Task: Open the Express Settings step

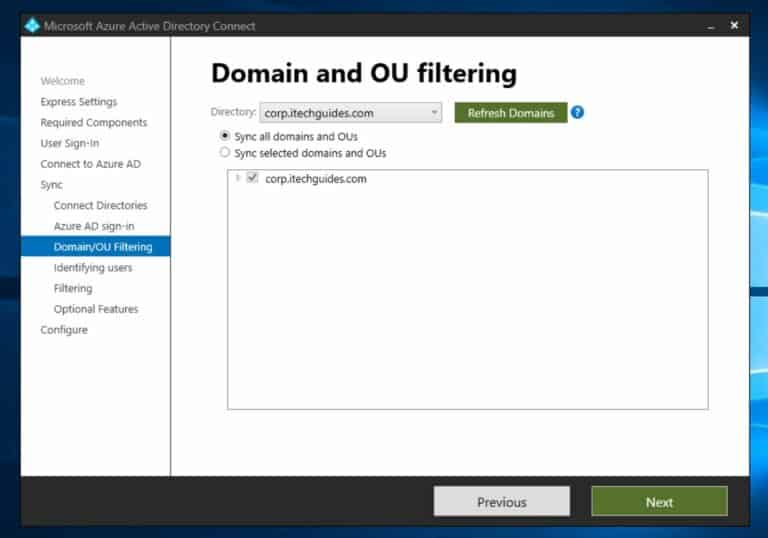Action: [x=79, y=102]
